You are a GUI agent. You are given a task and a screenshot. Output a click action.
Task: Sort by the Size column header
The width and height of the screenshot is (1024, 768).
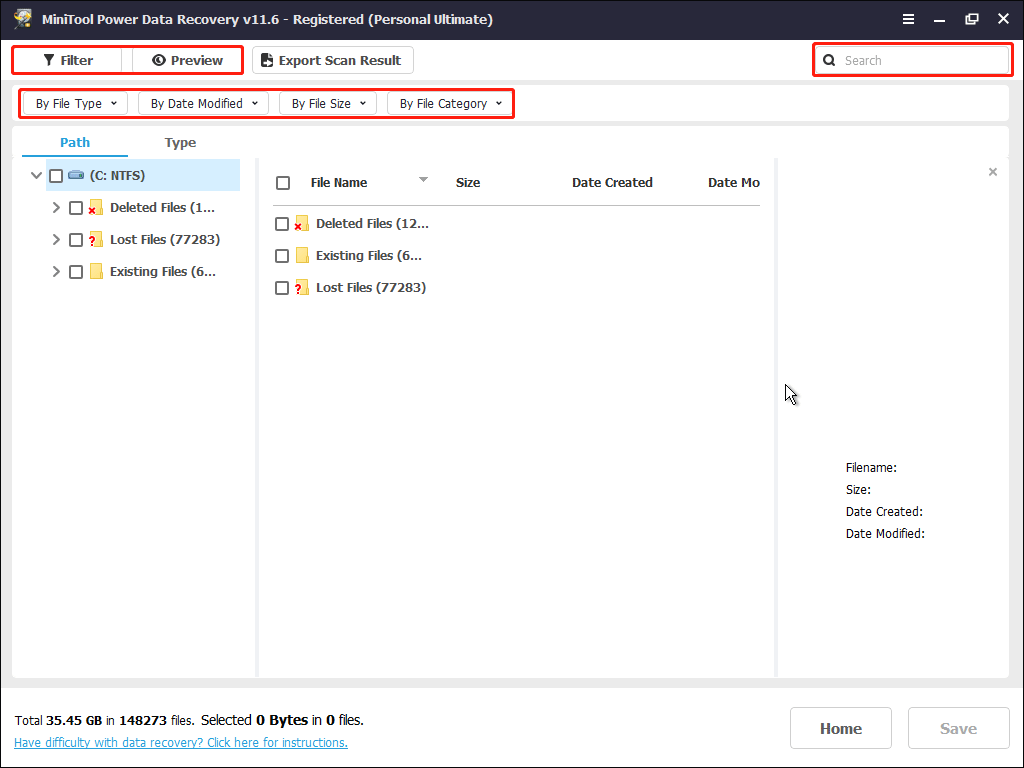pos(468,183)
